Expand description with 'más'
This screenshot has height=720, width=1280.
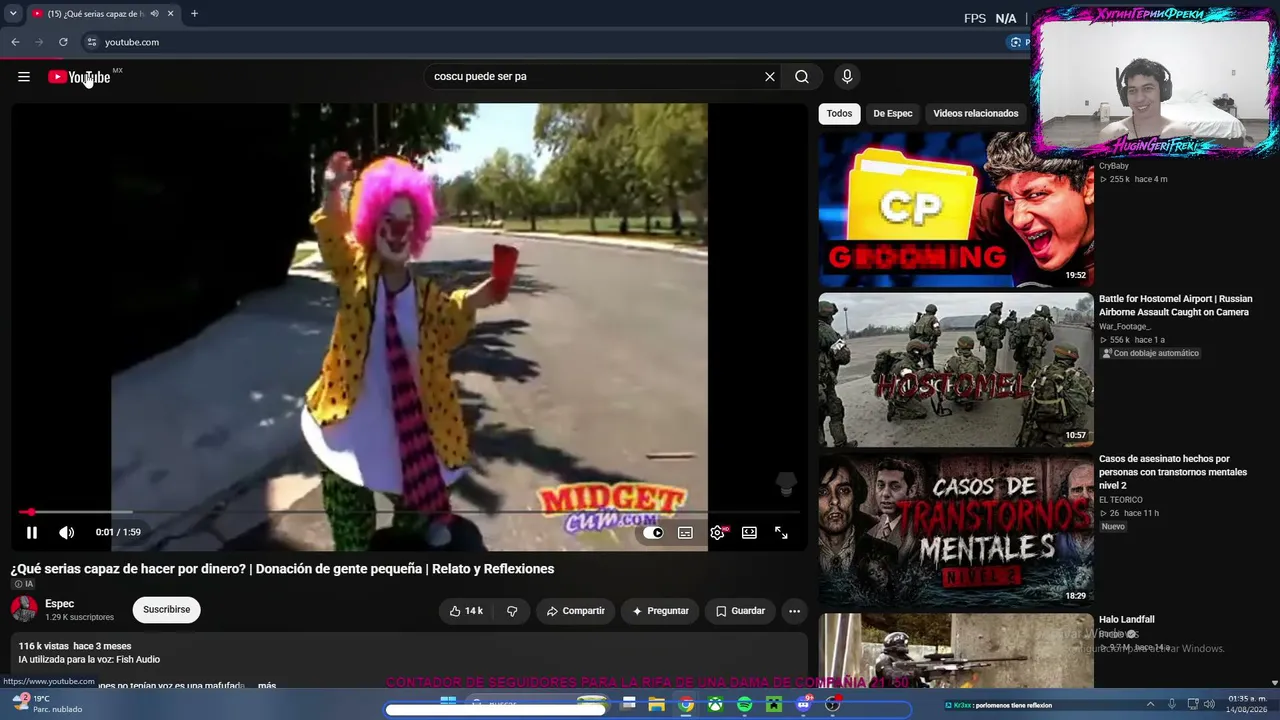coord(266,685)
